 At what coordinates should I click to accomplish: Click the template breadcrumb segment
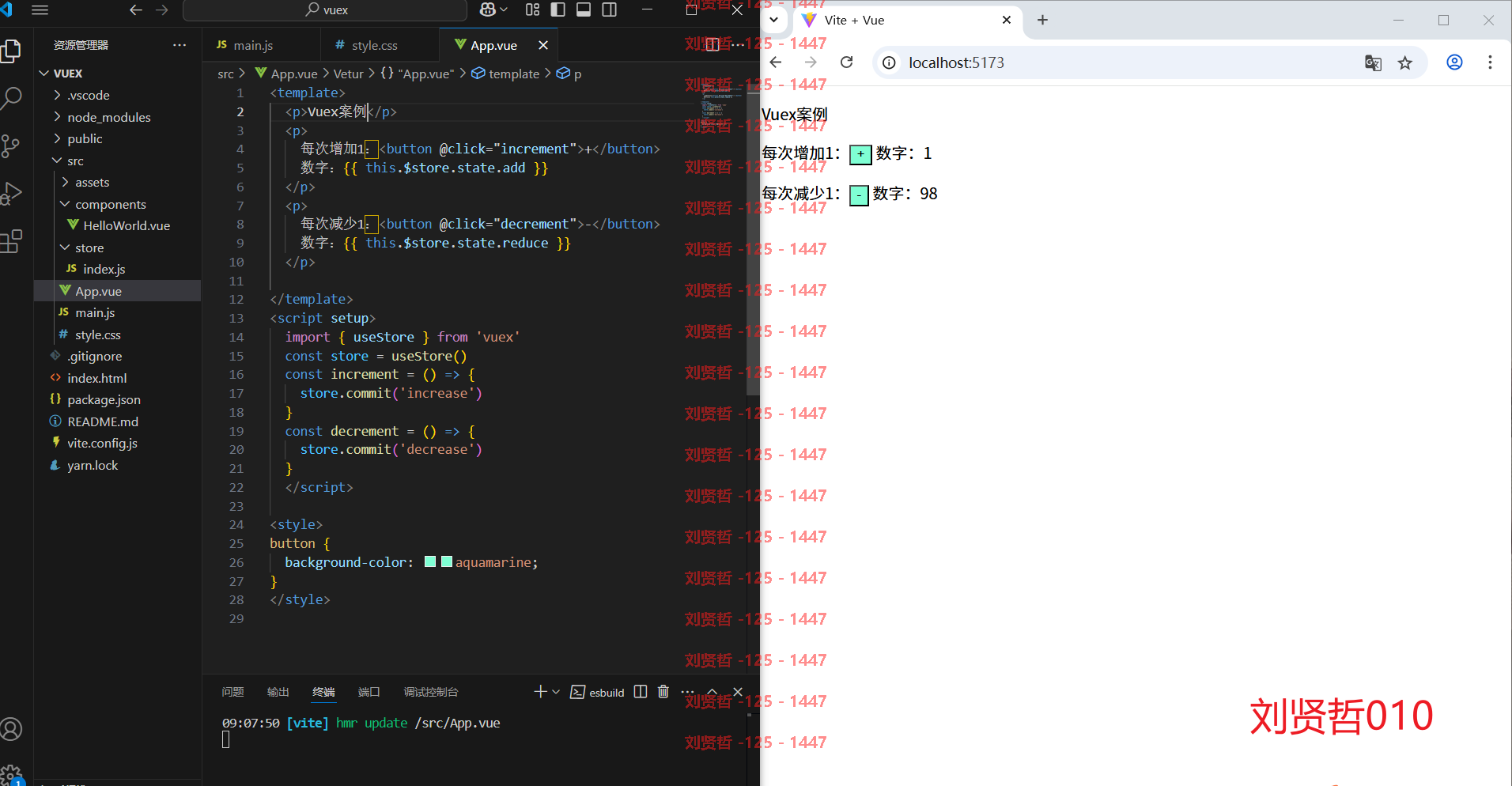(x=505, y=74)
